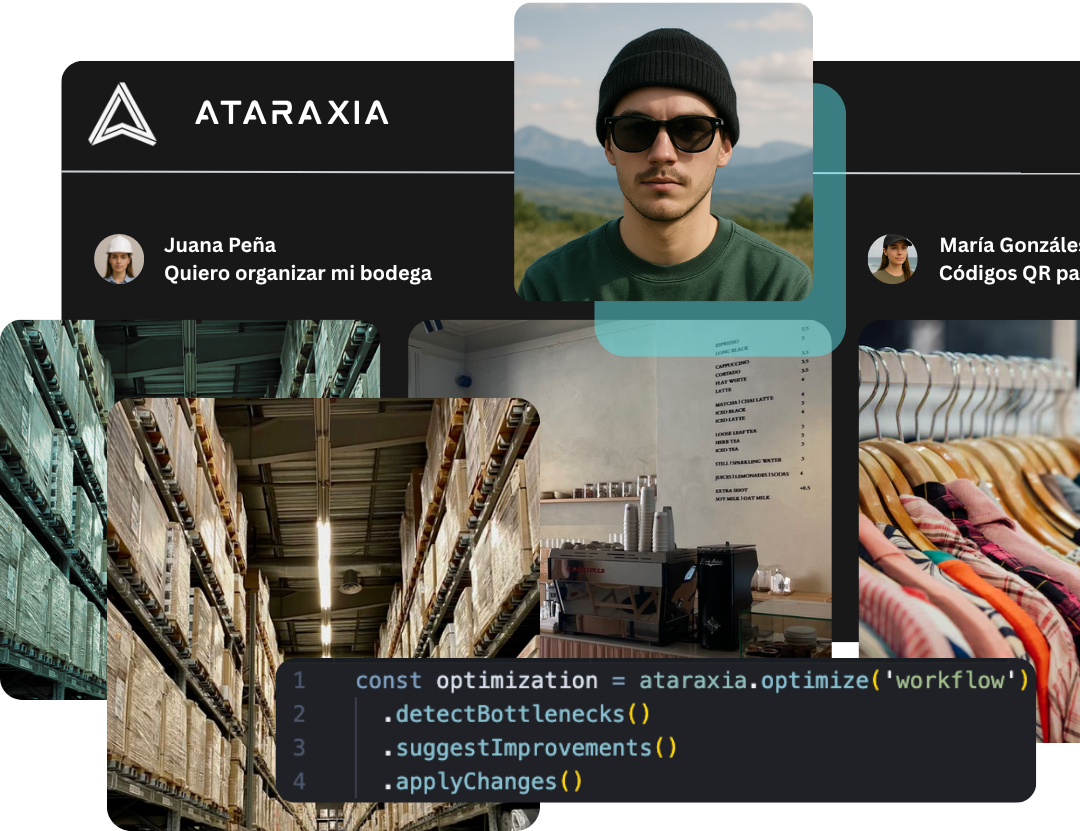Select the Juana Peña name label
1080x831 pixels.
[x=220, y=245]
